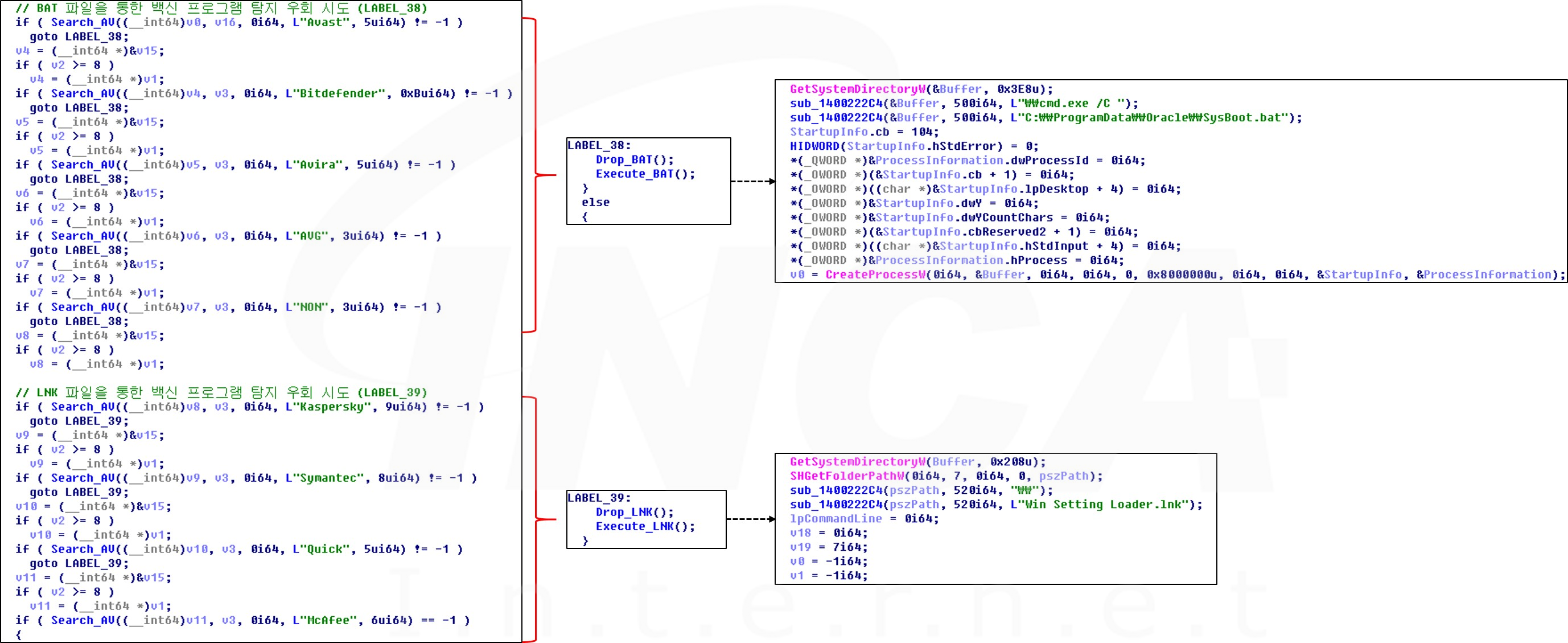1568x643 pixels.
Task: Click the BAT file comment header line
Action: tap(221, 9)
